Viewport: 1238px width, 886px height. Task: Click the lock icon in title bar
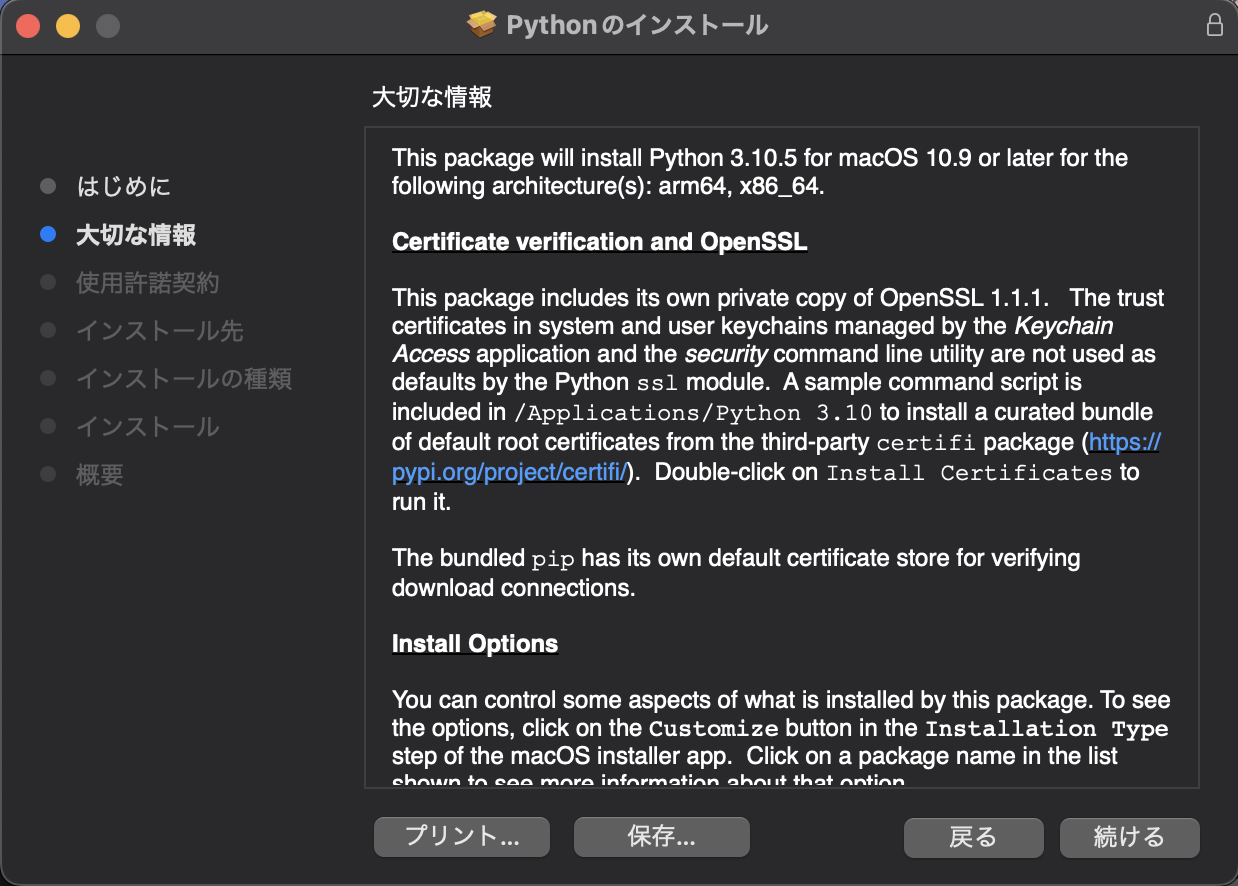1214,25
